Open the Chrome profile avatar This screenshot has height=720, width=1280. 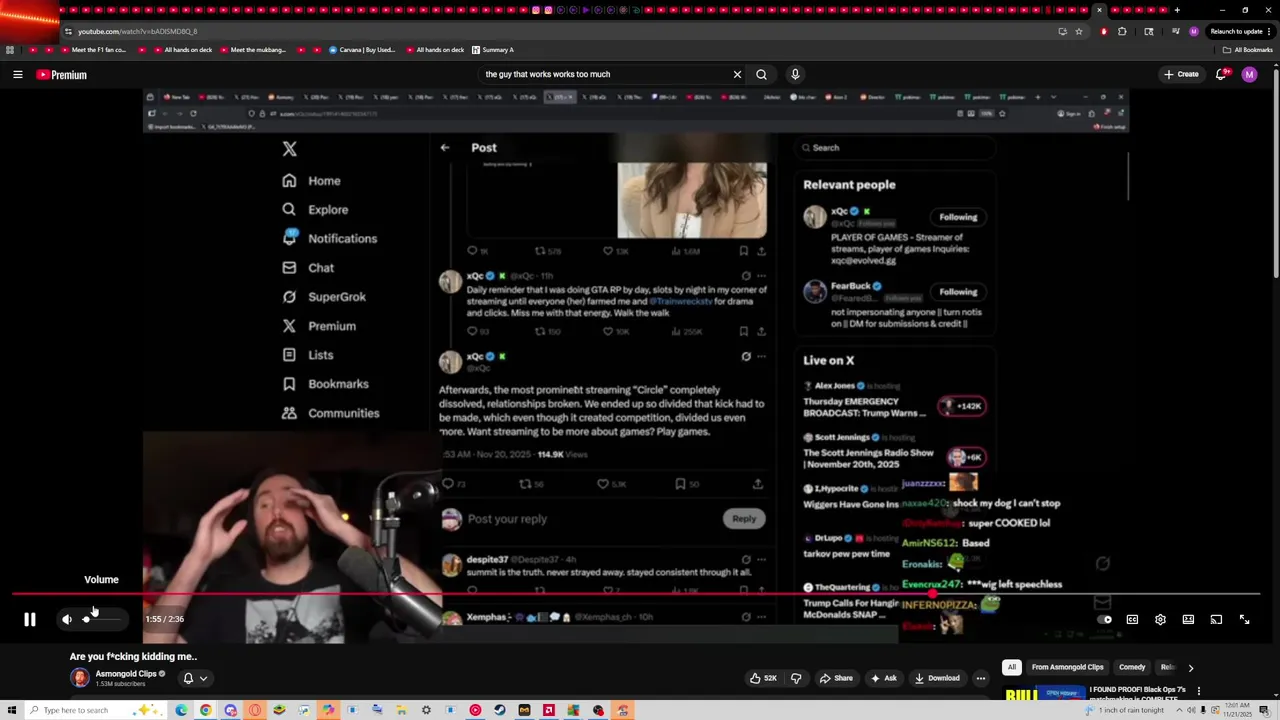[1193, 31]
